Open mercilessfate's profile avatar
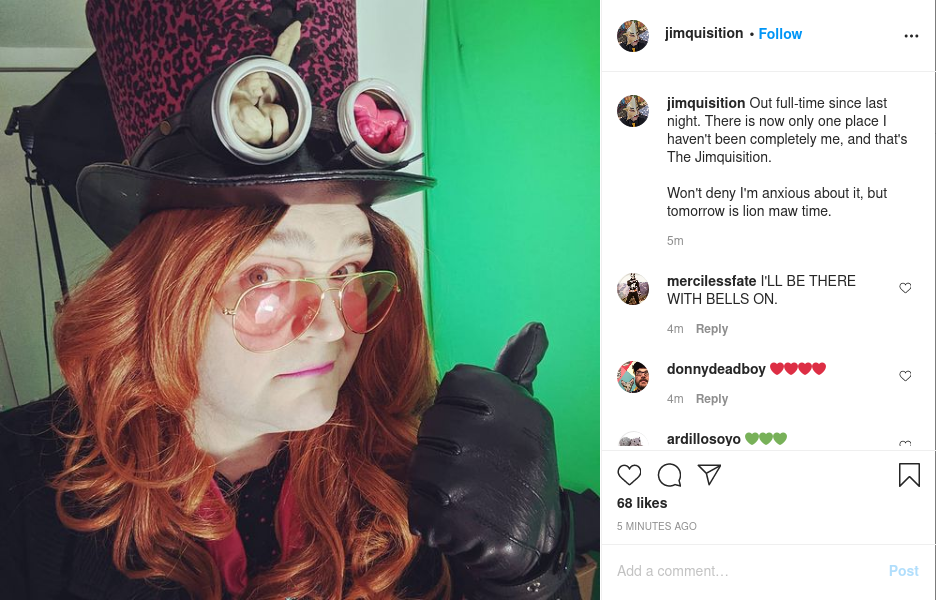The height and width of the screenshot is (600, 936). click(632, 289)
